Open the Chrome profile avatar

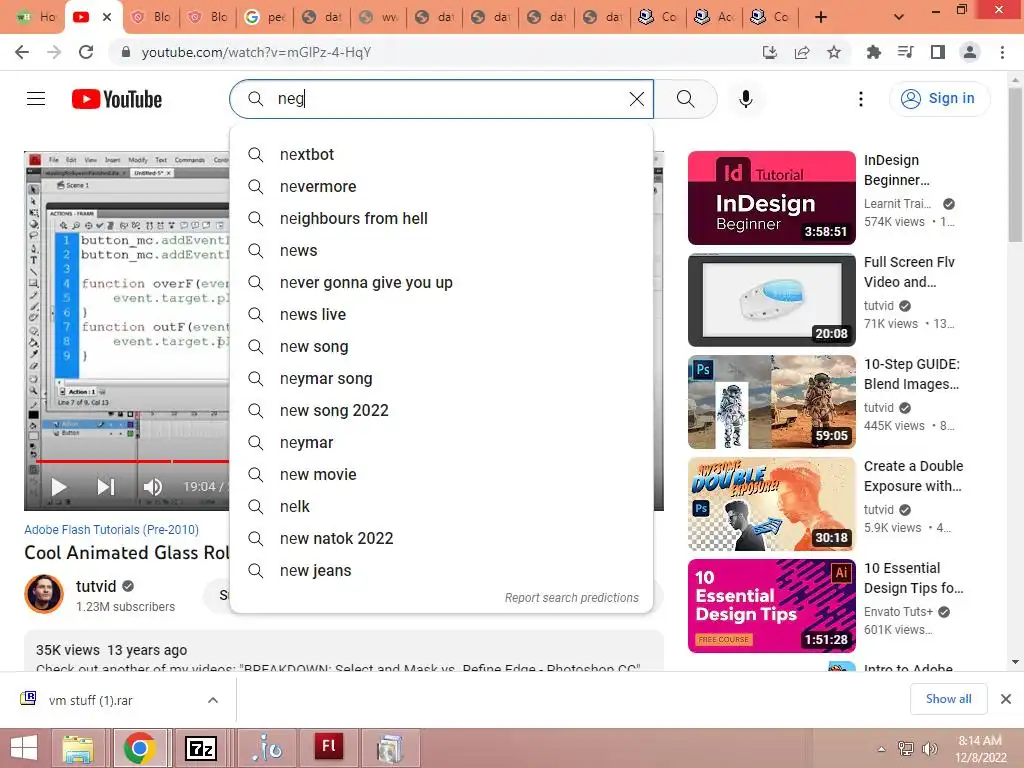(970, 52)
